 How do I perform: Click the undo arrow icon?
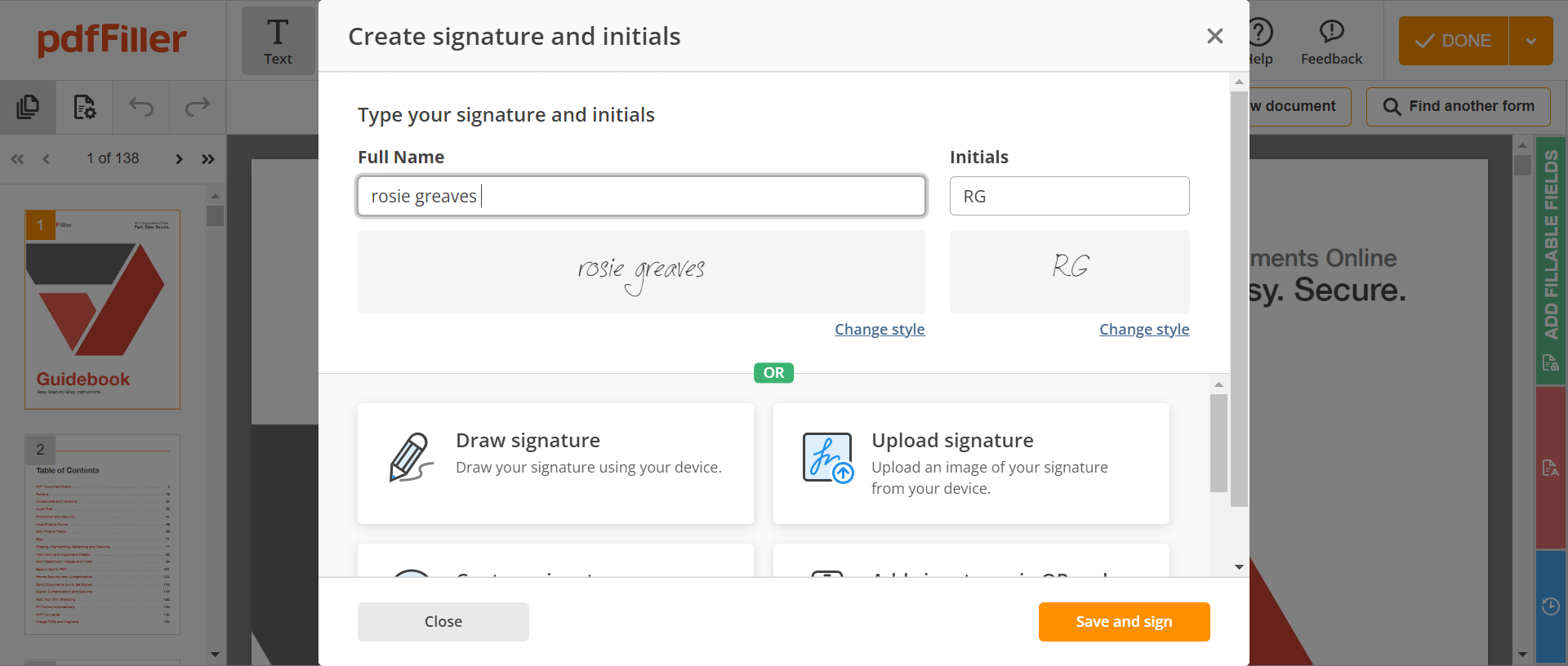click(x=141, y=107)
